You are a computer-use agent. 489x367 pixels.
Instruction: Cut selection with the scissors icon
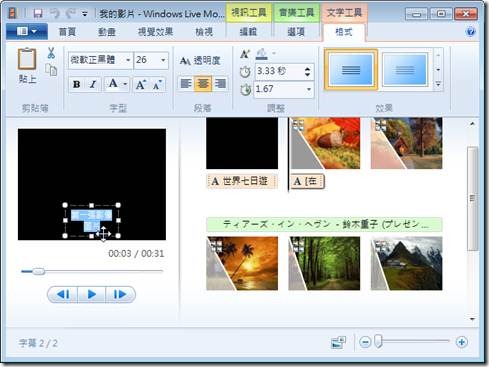point(51,53)
